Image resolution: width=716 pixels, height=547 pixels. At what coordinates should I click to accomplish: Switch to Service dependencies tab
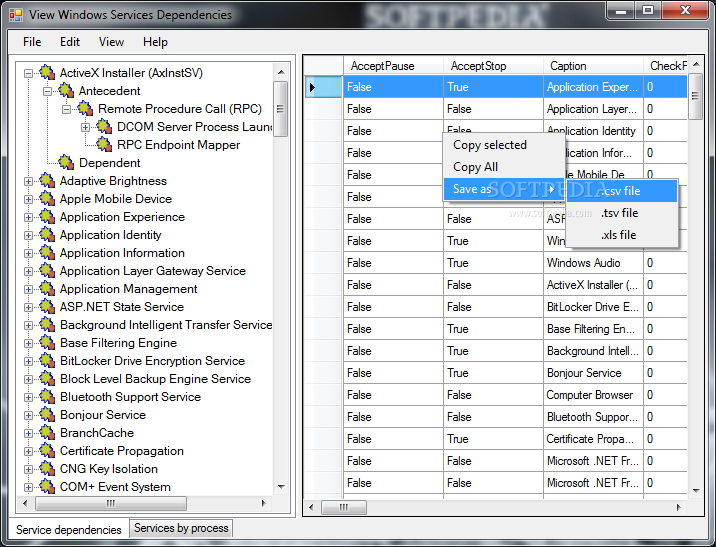tap(68, 530)
